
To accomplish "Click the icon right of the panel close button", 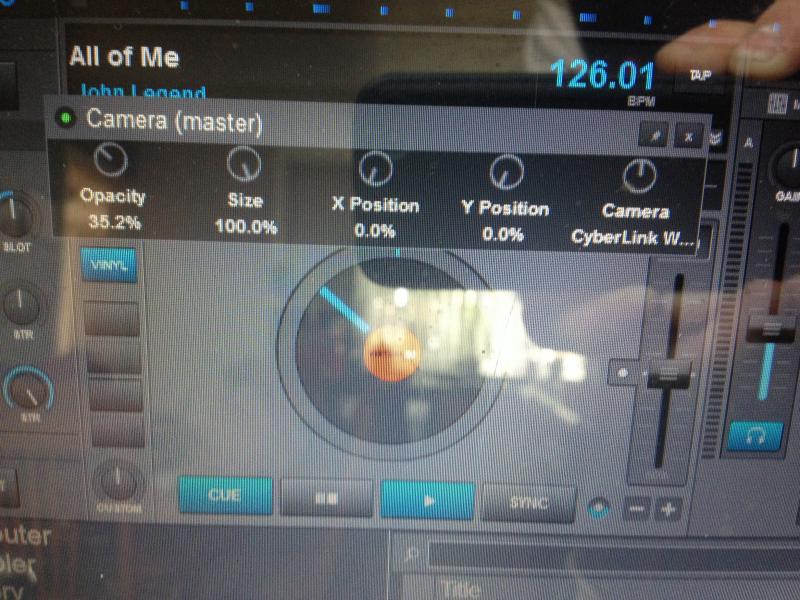I will [715, 138].
